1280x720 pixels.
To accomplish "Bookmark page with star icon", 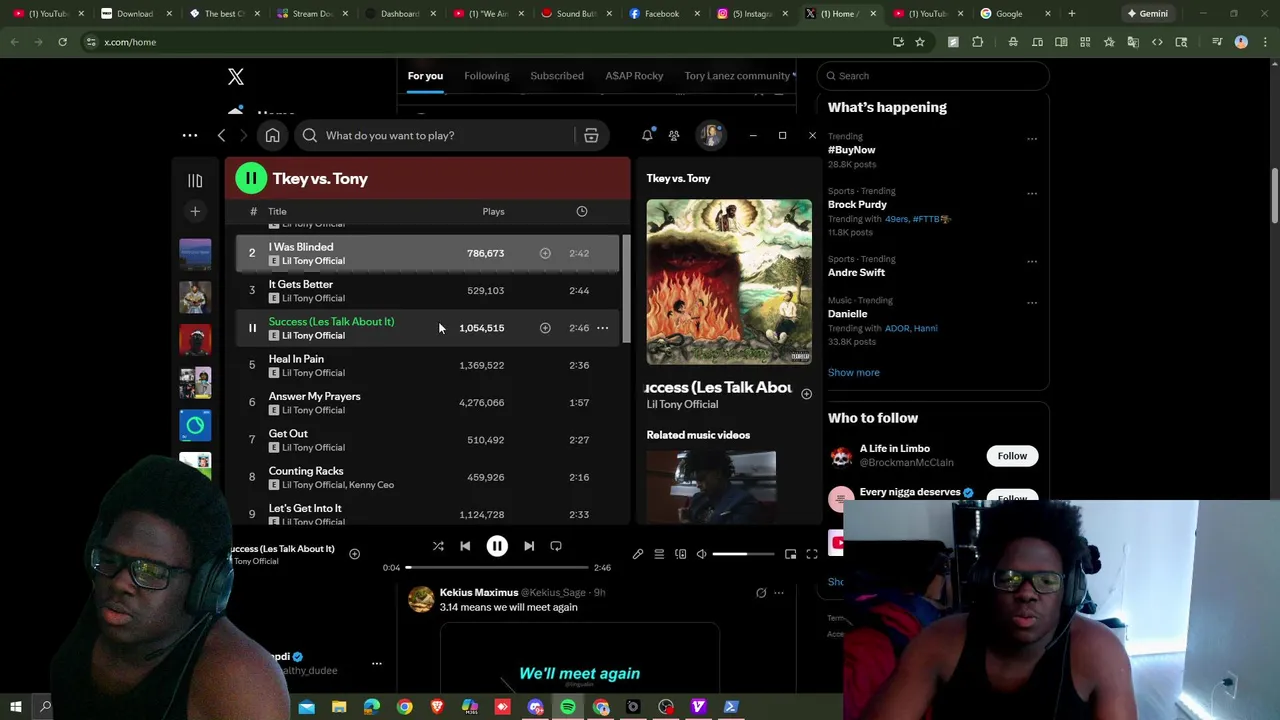I will pos(920,42).
